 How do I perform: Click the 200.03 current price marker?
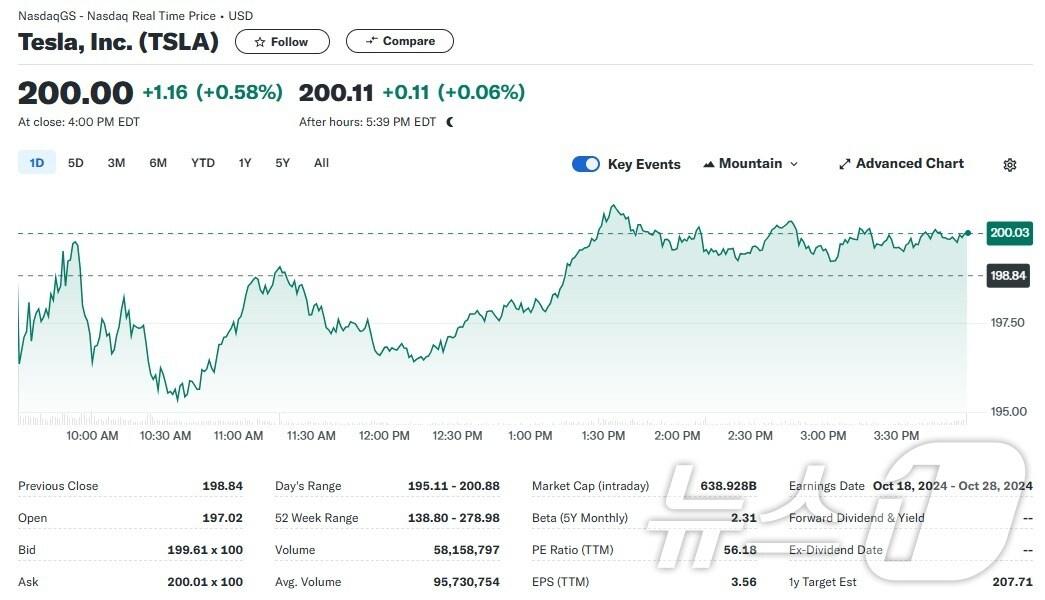(1009, 233)
